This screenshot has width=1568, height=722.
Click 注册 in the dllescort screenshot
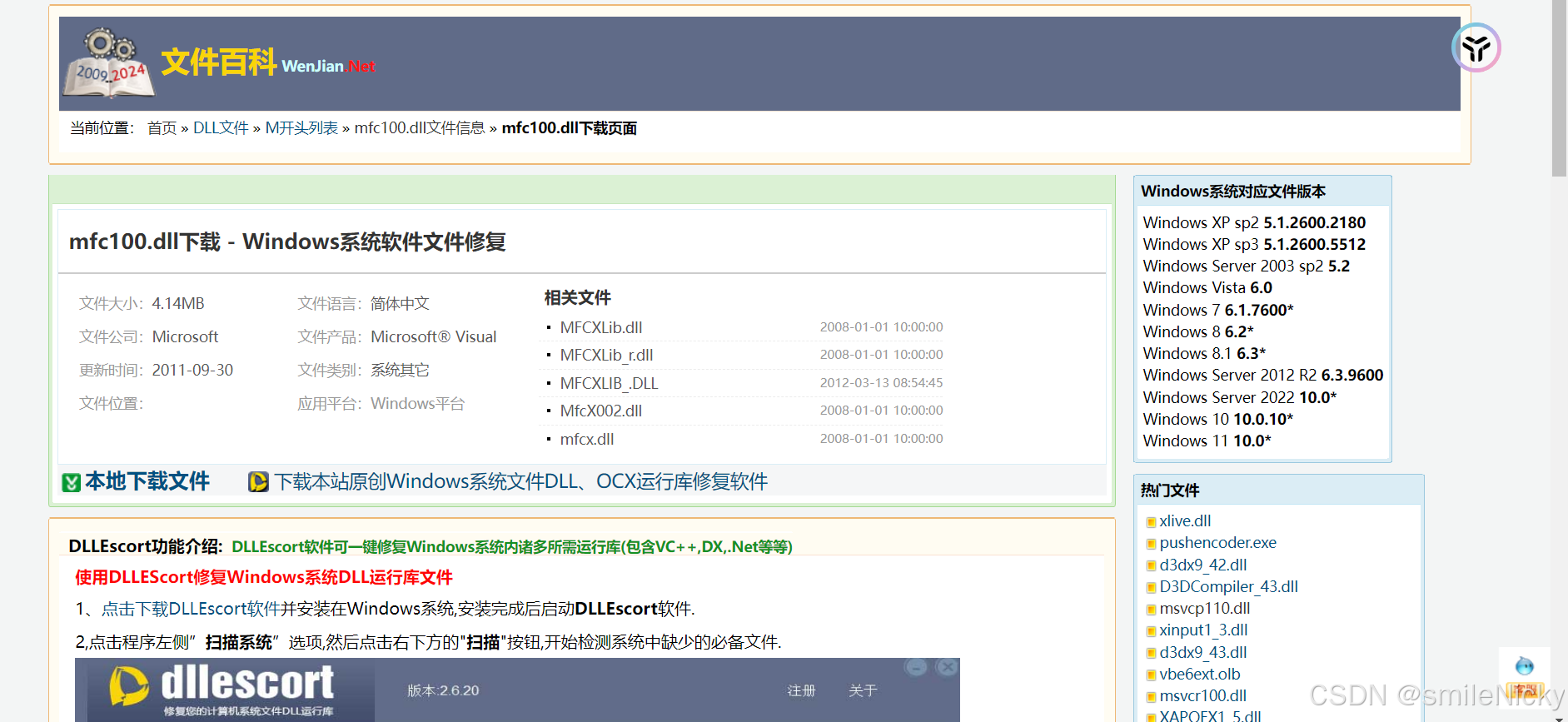[x=801, y=690]
